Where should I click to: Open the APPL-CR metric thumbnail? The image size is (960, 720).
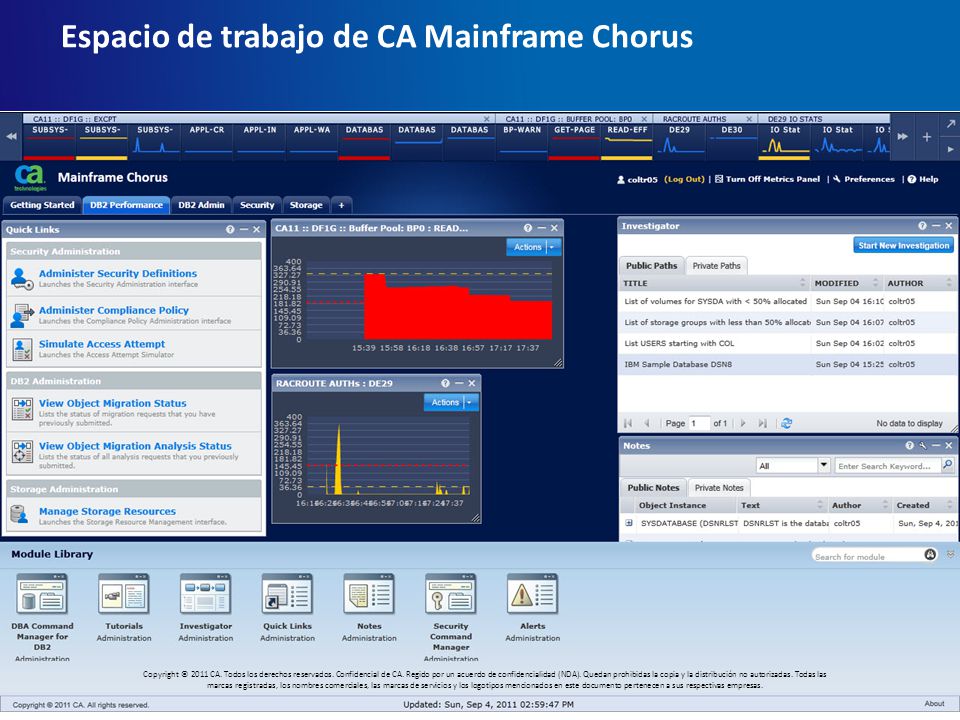207,141
